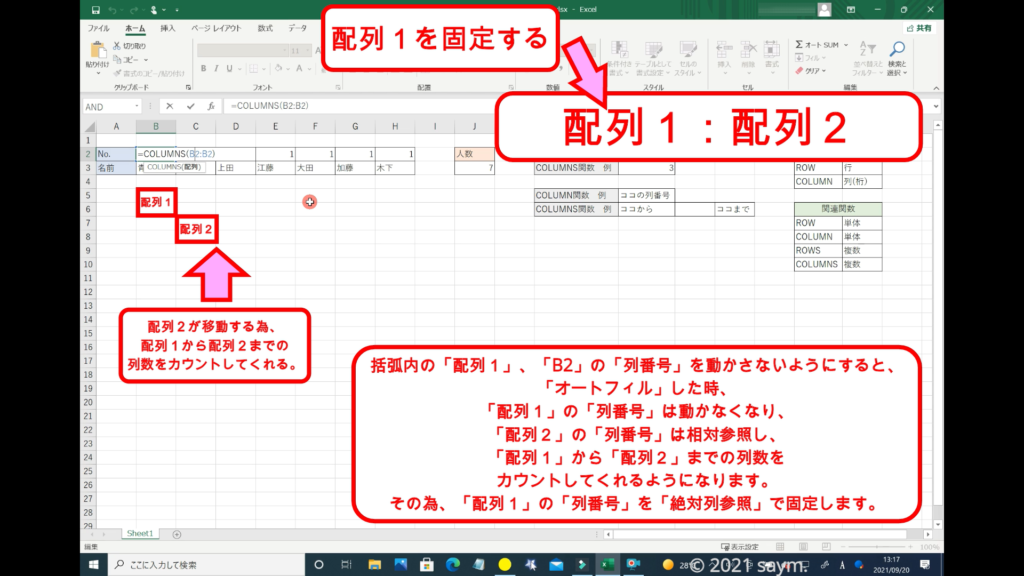Viewport: 1024px width, 576px height.
Task: Click the Cut (切り取り) scissors icon
Action: pos(117,46)
